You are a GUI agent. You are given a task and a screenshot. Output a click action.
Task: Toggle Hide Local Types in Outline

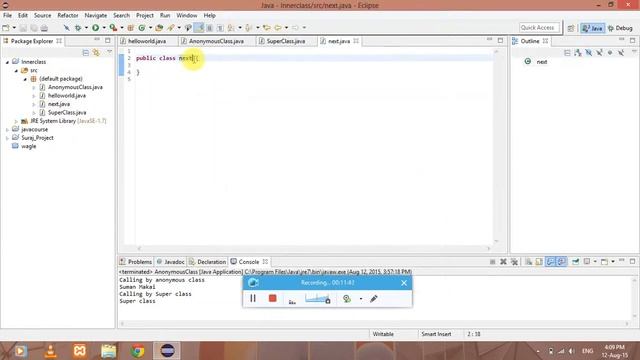(x=620, y=53)
